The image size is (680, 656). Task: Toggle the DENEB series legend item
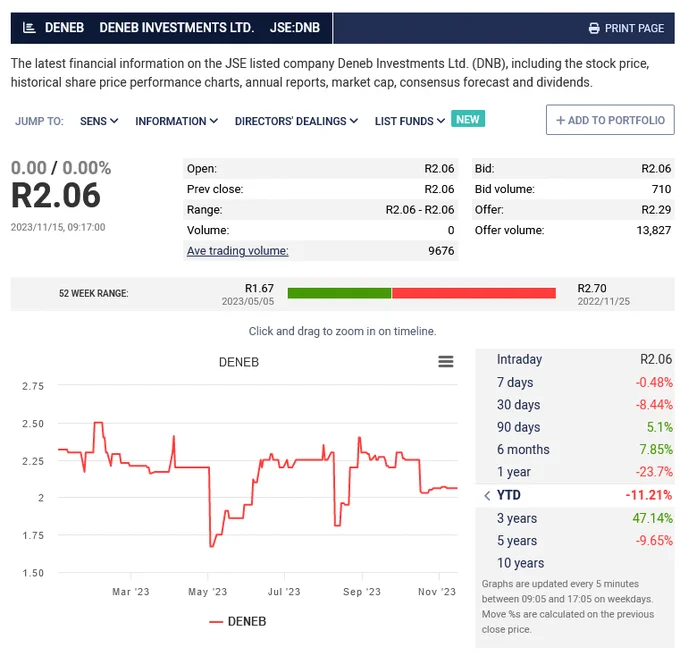click(238, 622)
